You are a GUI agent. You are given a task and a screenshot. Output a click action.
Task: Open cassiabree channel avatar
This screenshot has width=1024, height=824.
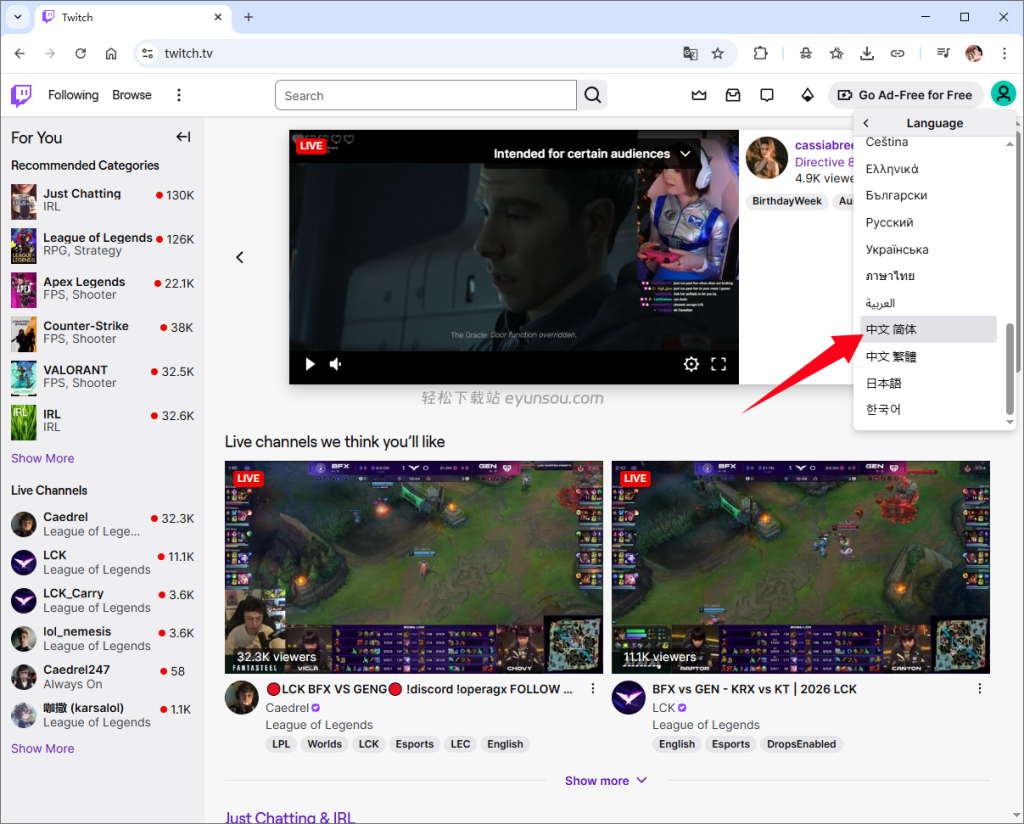(x=767, y=157)
